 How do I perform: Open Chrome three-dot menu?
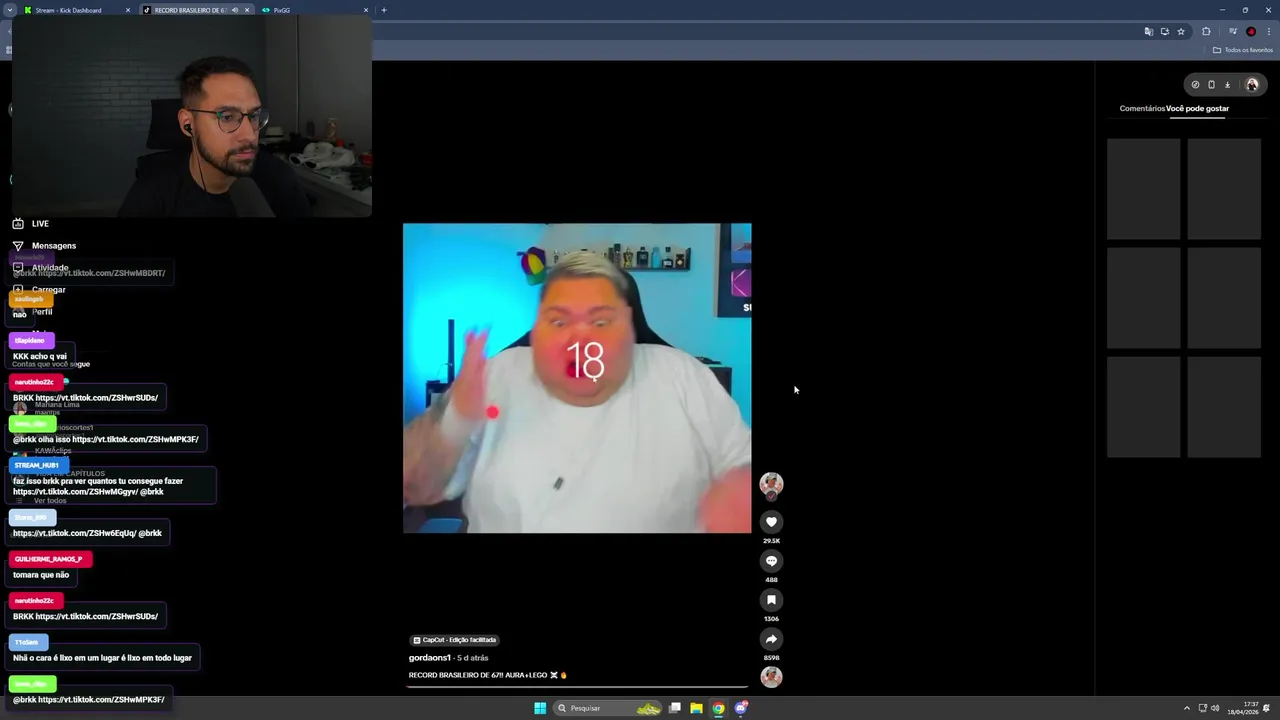[x=1269, y=32]
